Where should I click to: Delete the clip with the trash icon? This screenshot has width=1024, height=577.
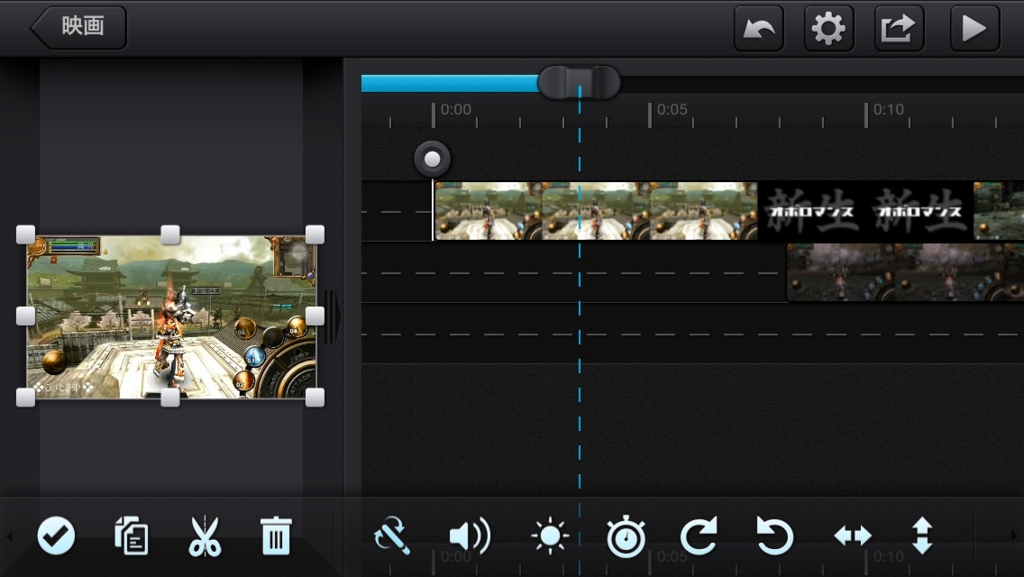(x=276, y=536)
